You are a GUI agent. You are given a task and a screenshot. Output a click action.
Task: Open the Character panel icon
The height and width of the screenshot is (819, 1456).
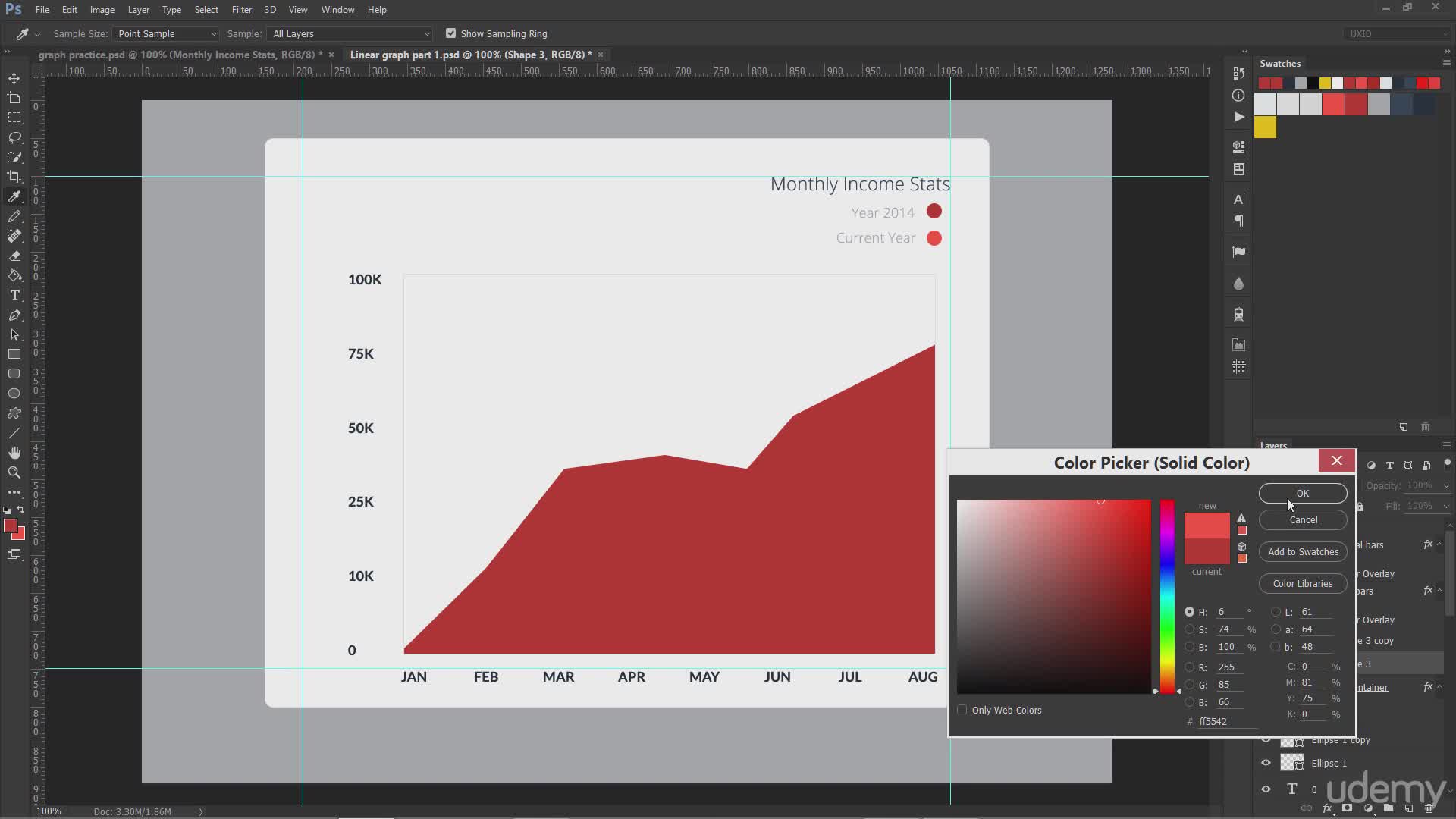pos(1238,199)
